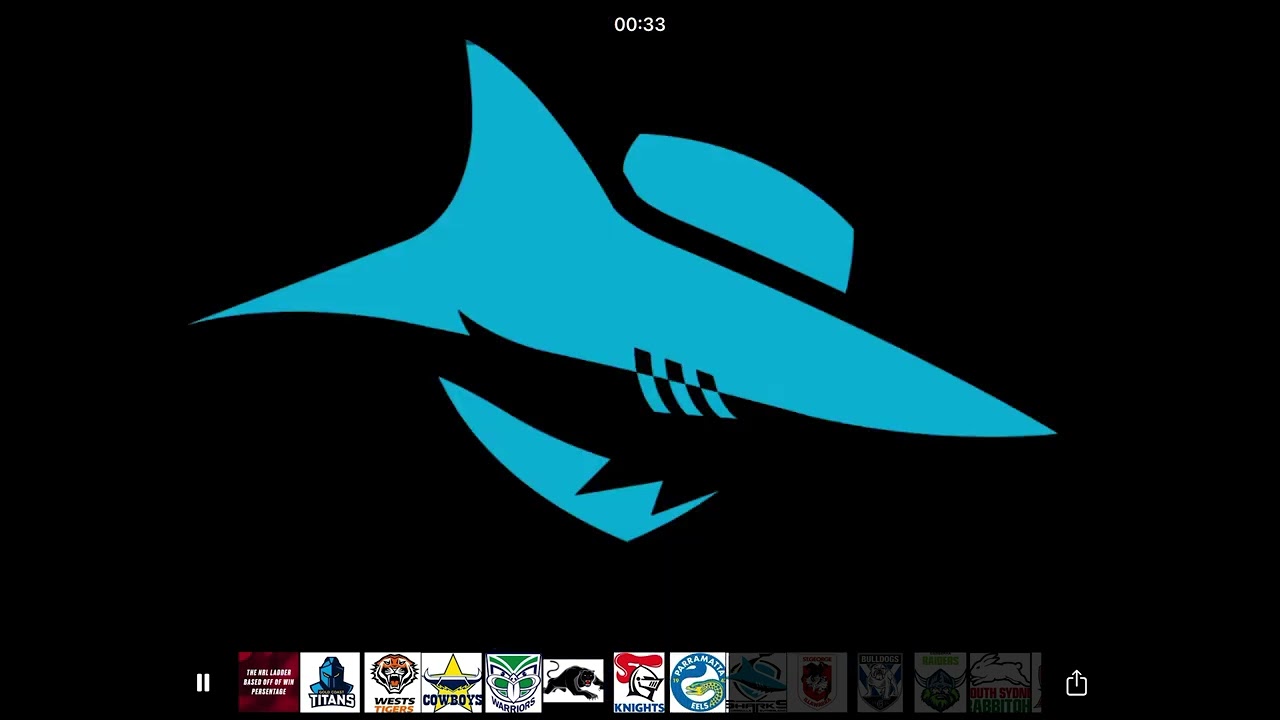Jump to the Panthers logo frame
The height and width of the screenshot is (720, 1280).
pyautogui.click(x=574, y=682)
